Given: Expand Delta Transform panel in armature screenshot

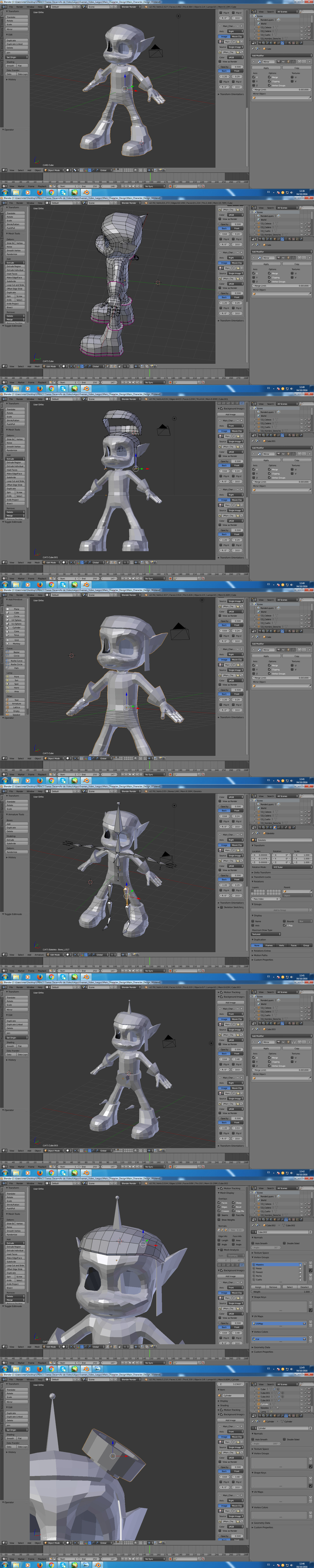Looking at the screenshot, I should (x=262, y=873).
